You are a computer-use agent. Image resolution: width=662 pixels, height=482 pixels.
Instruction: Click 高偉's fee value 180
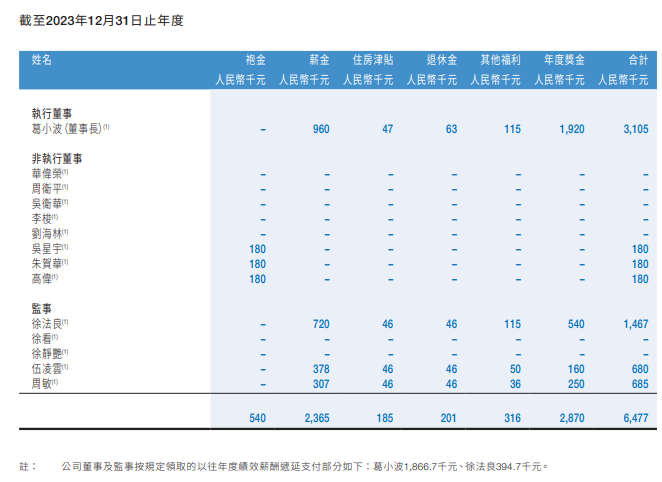coord(257,279)
